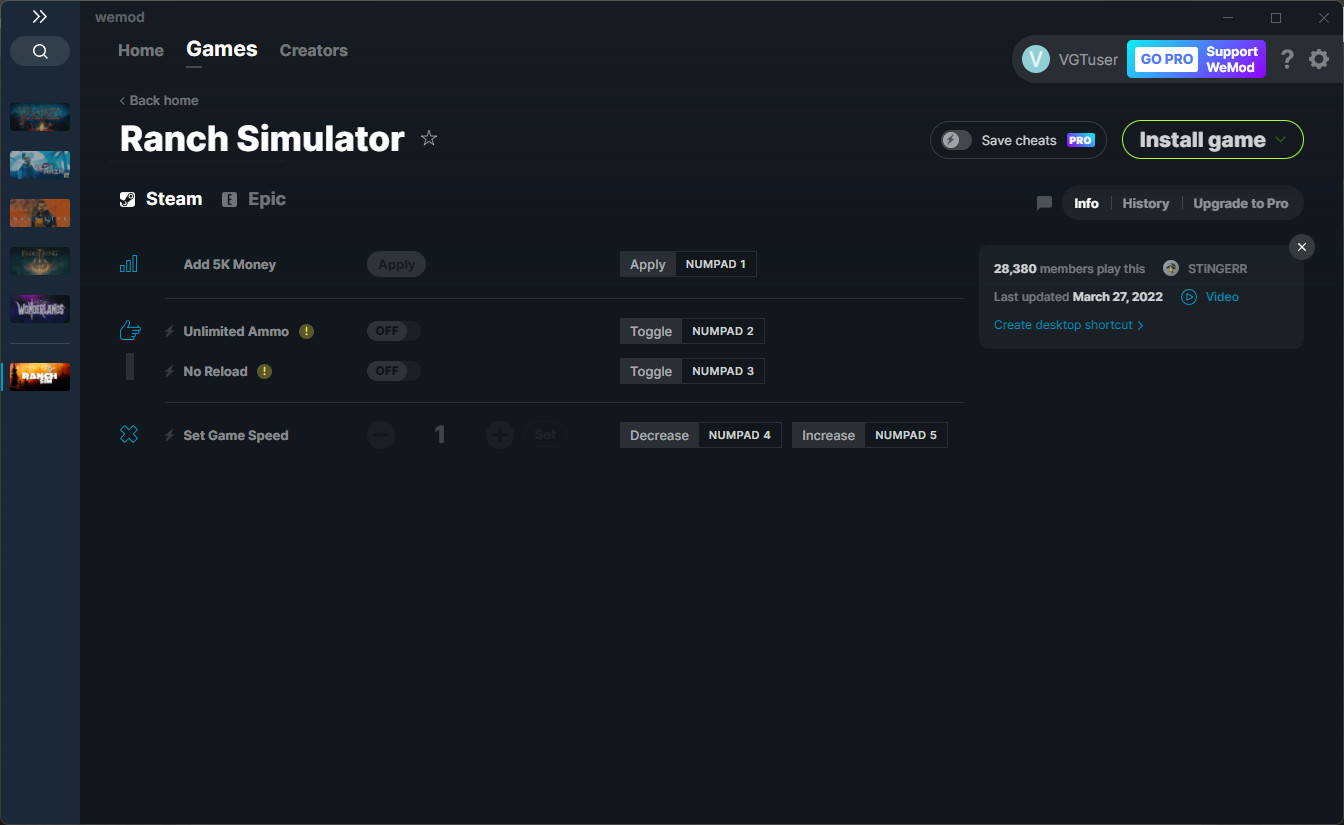Screen dimensions: 1344x825
Task: Switch to the Info tab
Action: (x=1086, y=203)
